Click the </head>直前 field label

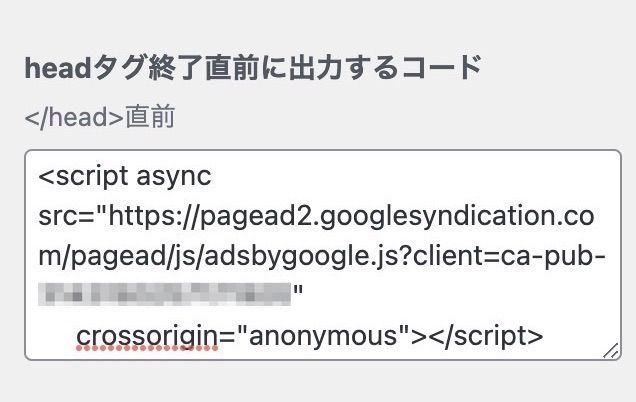pos(100,117)
